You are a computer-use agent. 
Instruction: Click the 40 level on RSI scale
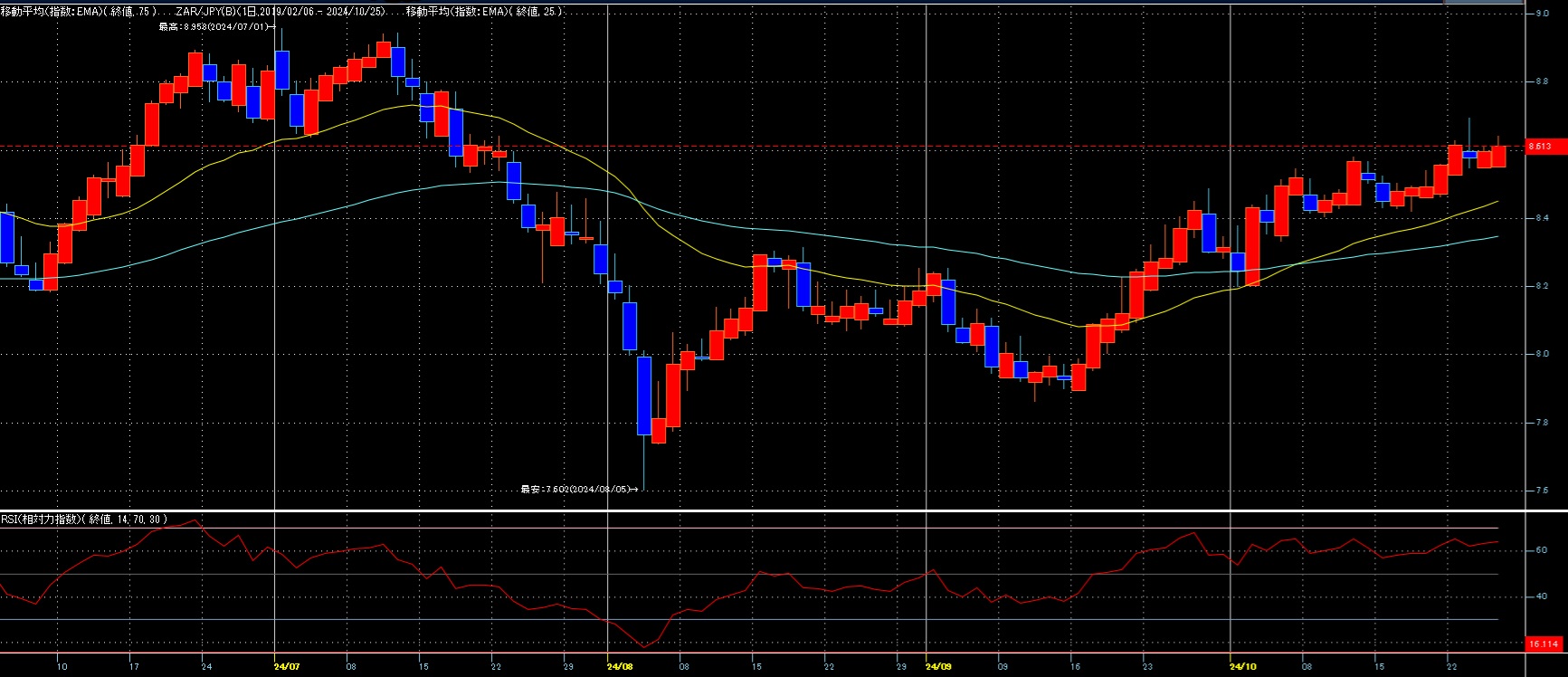tap(1541, 596)
